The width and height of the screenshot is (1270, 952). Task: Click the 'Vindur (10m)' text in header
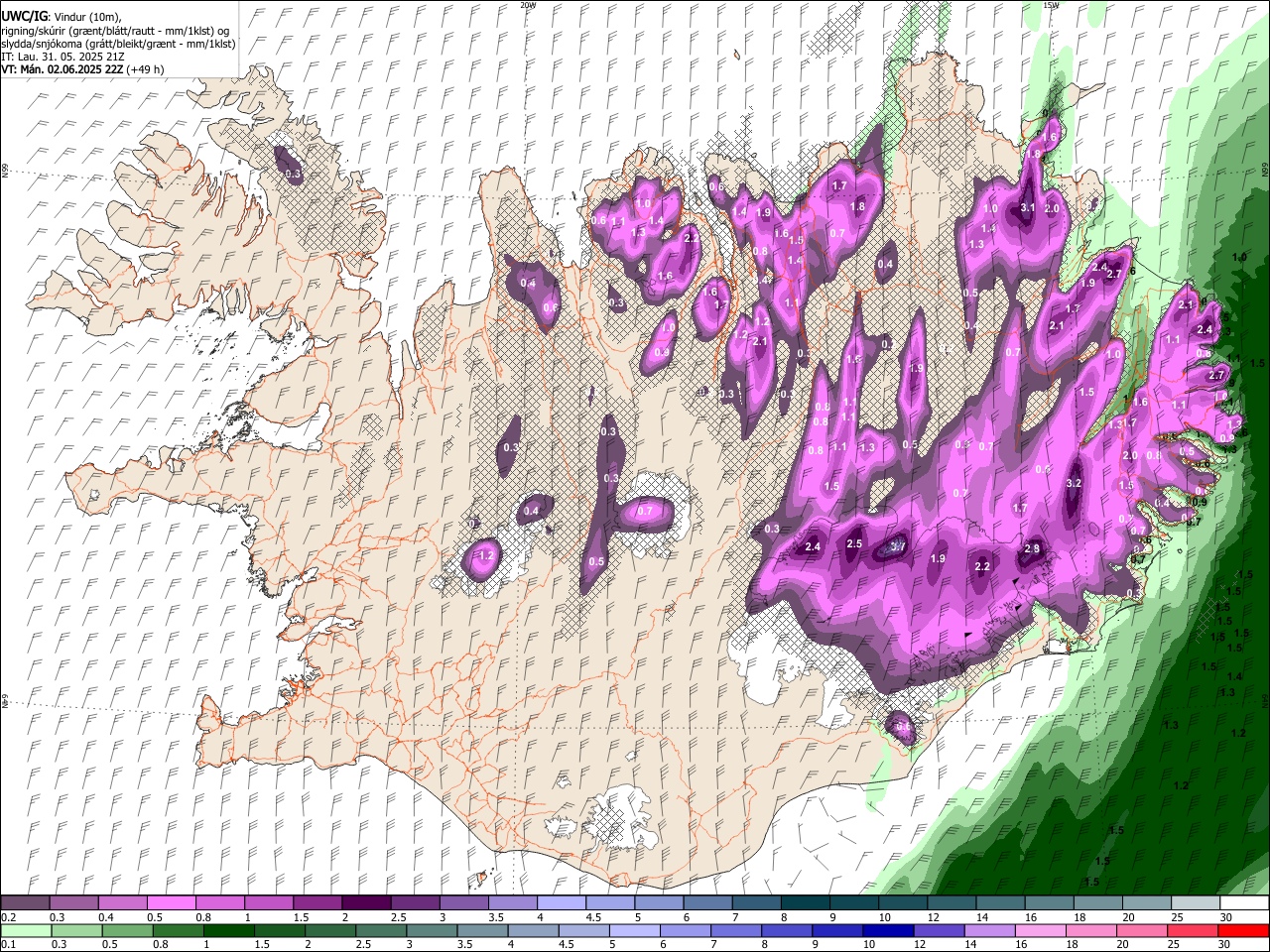click(x=86, y=17)
